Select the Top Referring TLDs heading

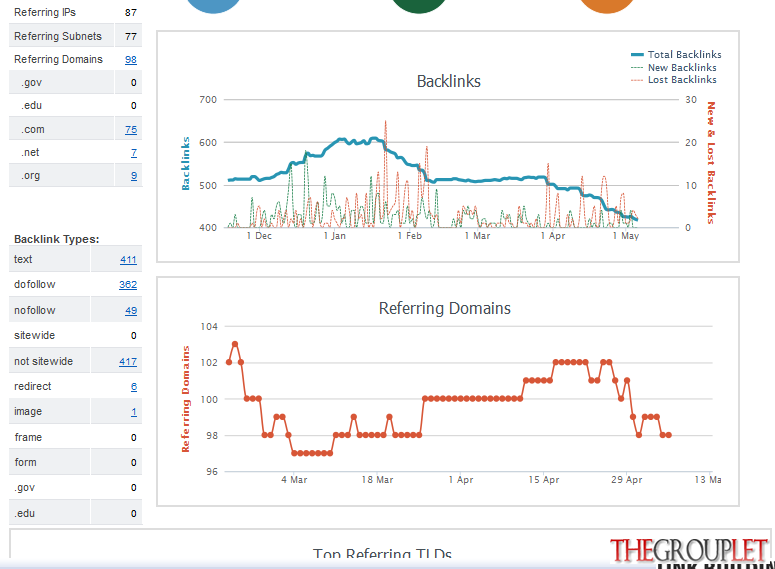[x=382, y=554]
